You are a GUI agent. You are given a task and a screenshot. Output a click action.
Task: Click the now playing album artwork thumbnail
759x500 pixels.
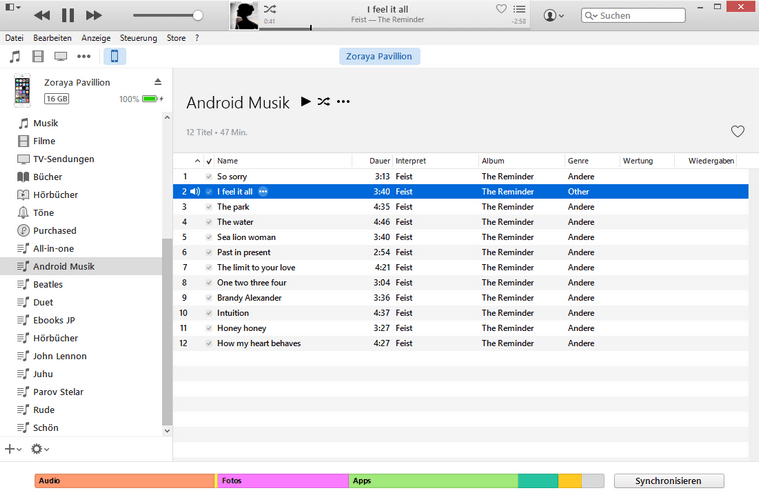pos(244,15)
